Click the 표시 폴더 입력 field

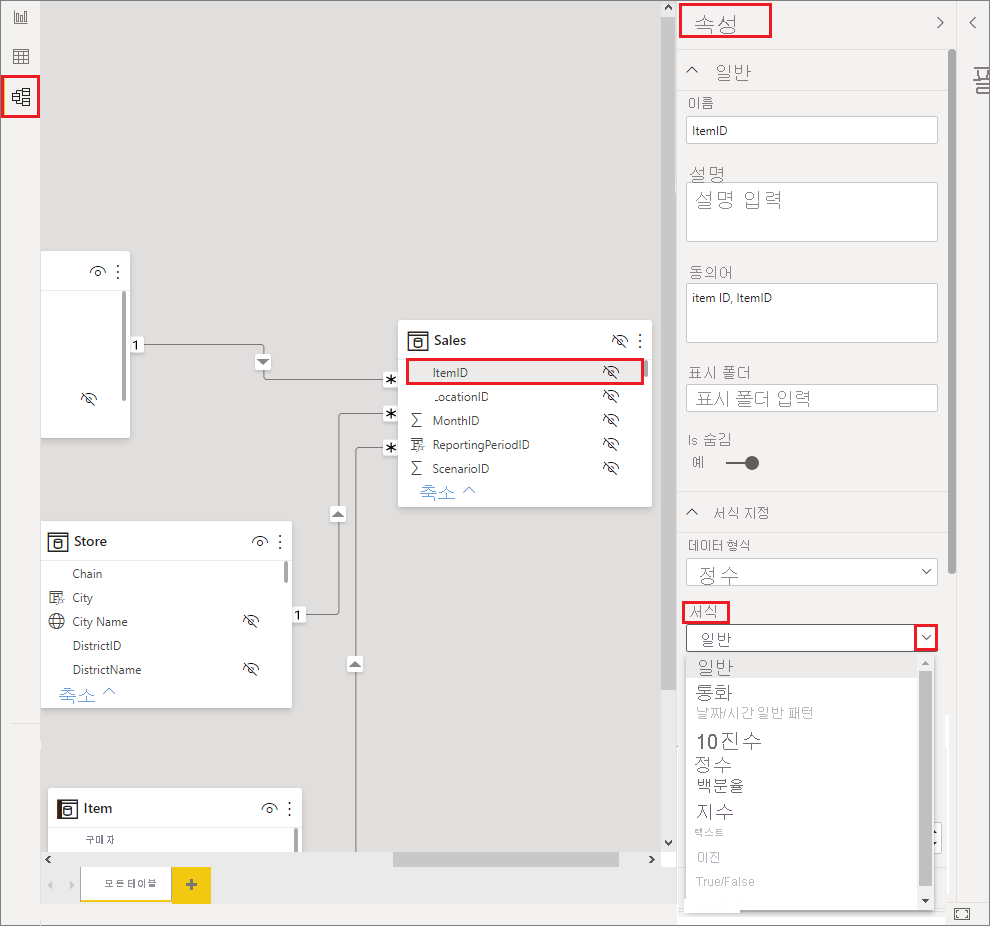pos(812,398)
